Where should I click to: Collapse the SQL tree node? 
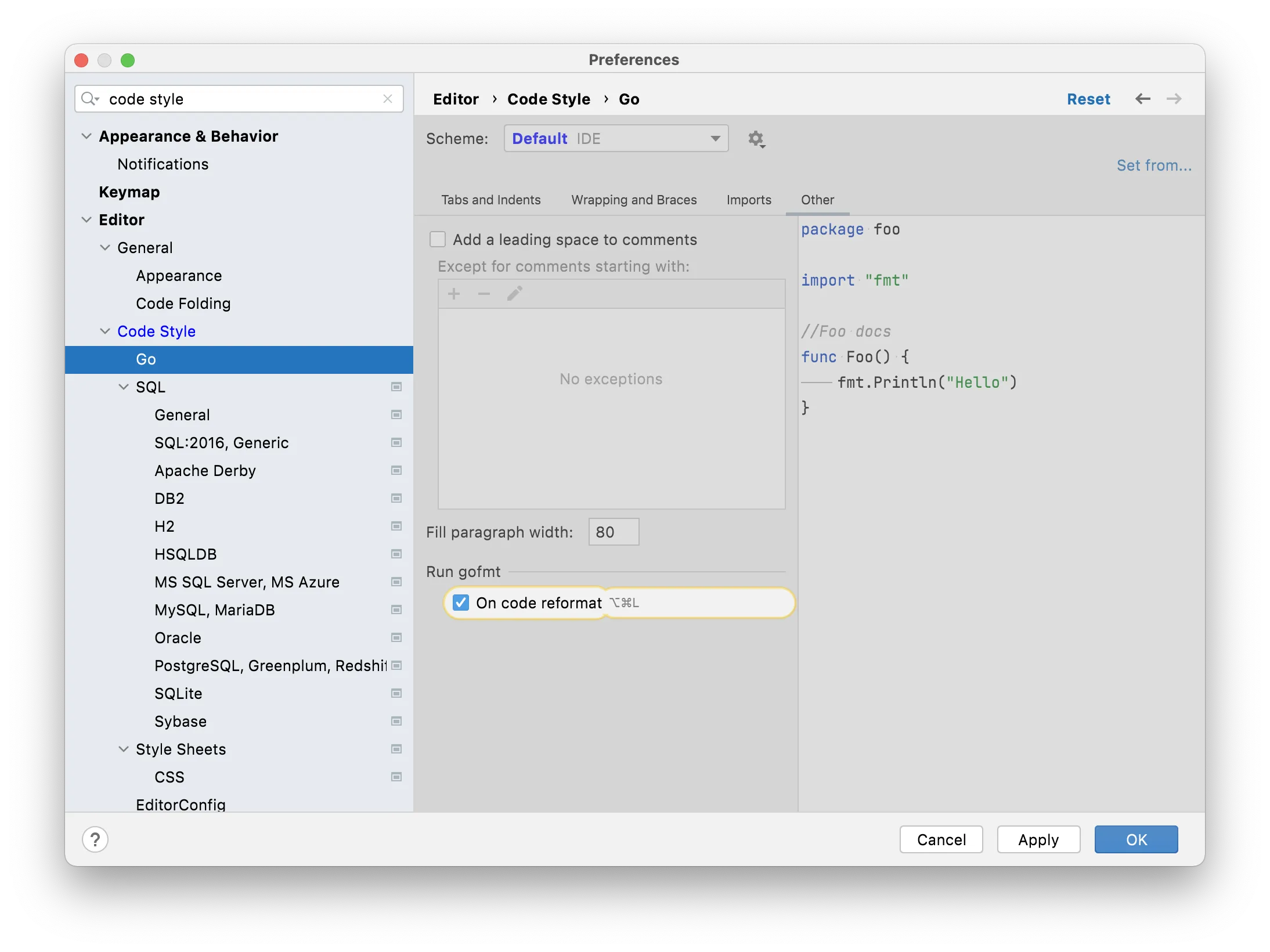tap(124, 387)
